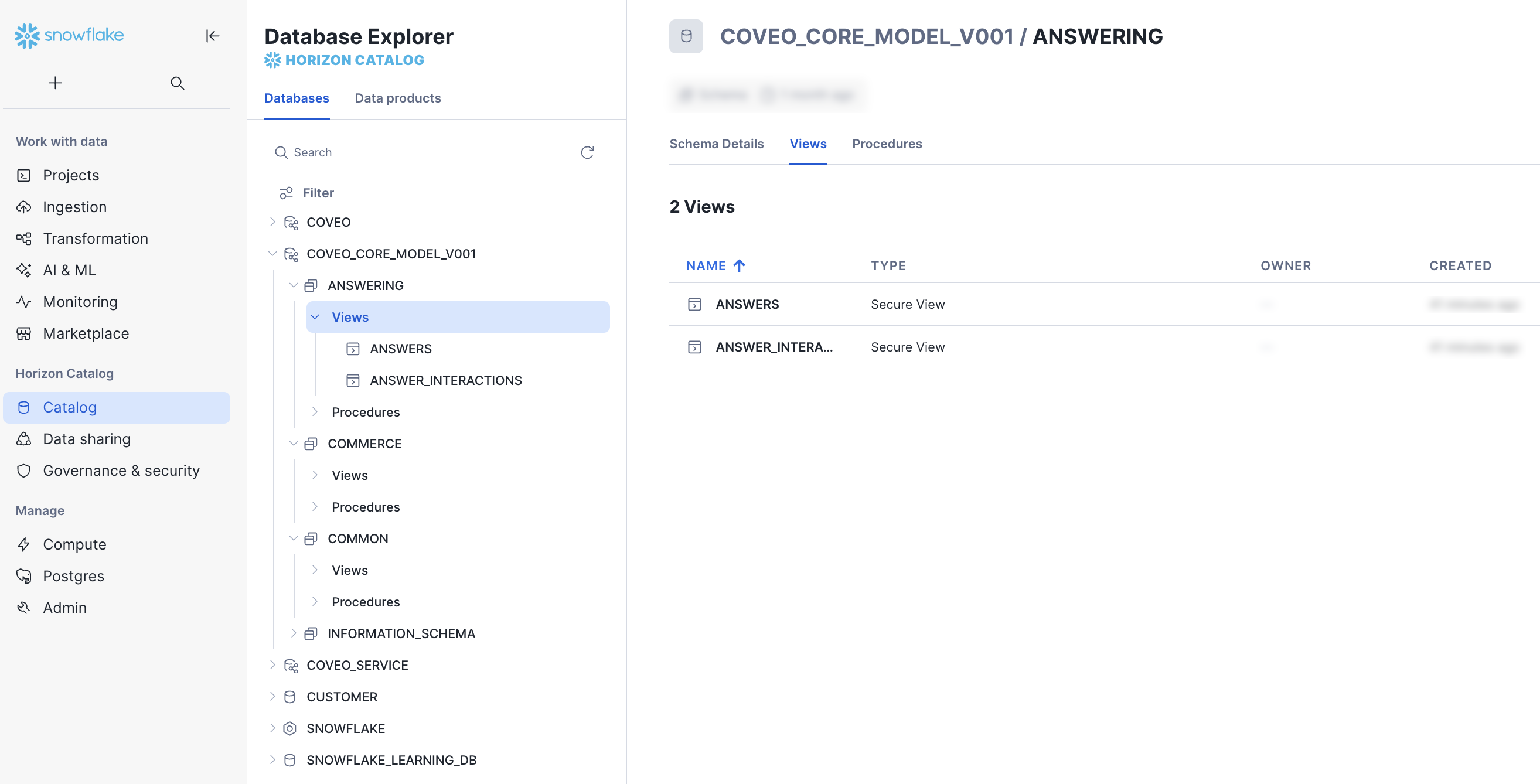Collapse the ANSWERING schema
The width and height of the screenshot is (1540, 784).
pos(294,285)
